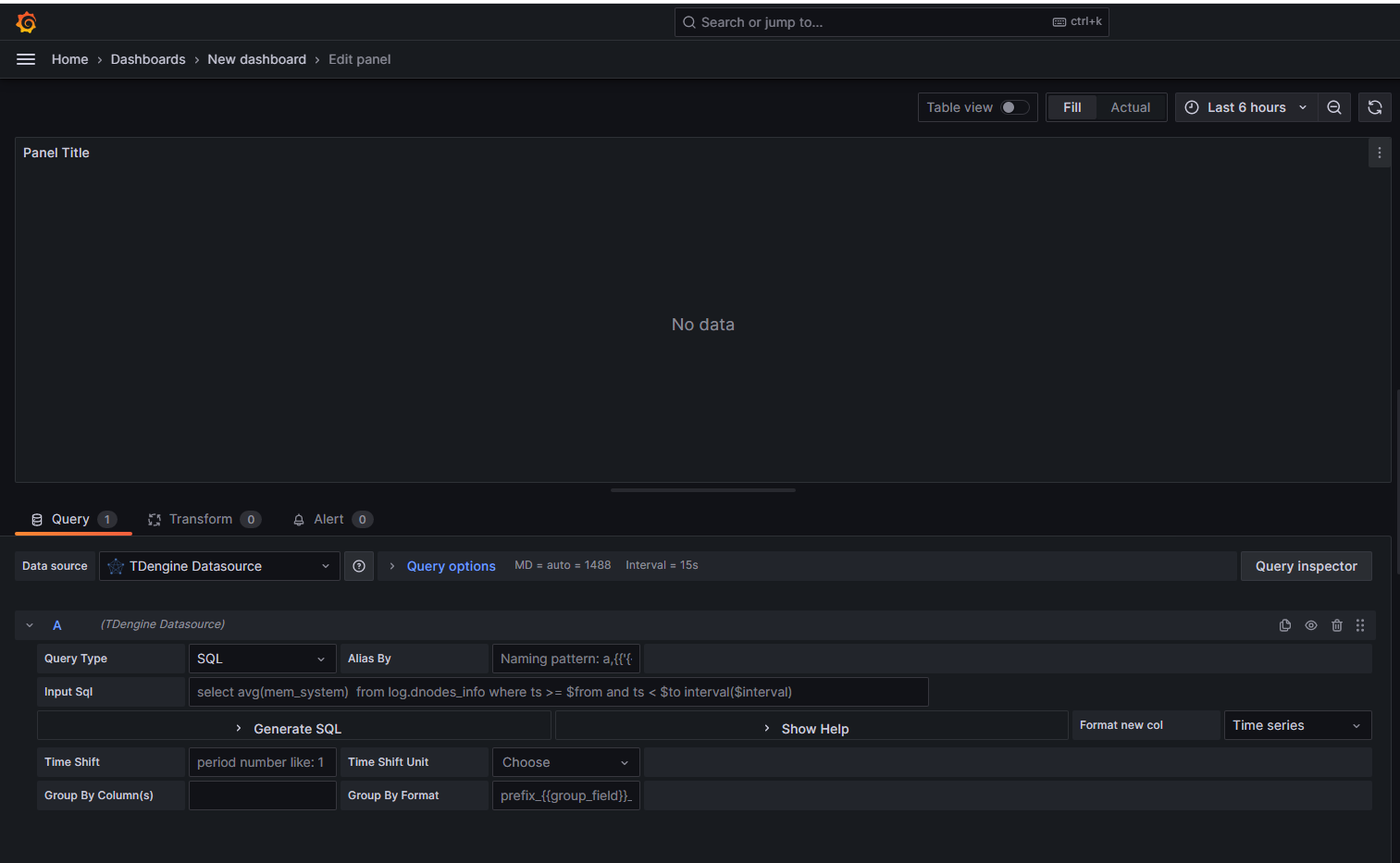The width and height of the screenshot is (1400, 863).
Task: Refresh the dashboard with refresh icon
Action: click(1375, 107)
